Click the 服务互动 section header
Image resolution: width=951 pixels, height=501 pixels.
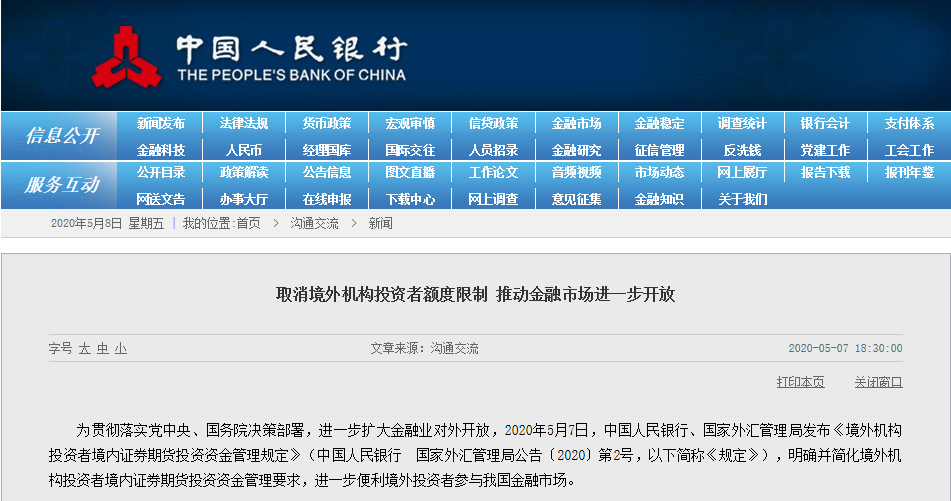(62, 184)
